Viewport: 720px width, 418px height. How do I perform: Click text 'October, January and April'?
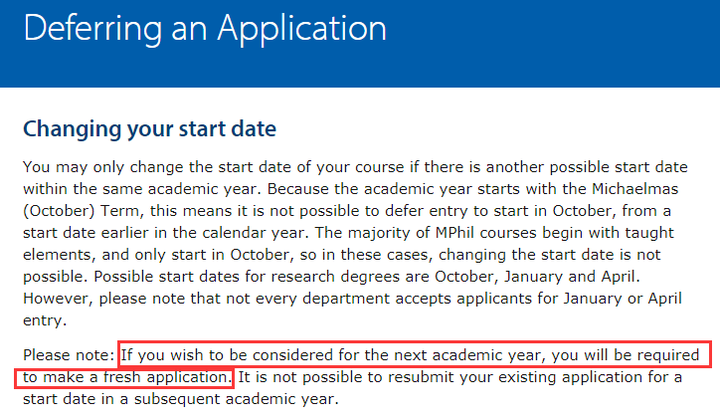pyautogui.click(x=535, y=277)
